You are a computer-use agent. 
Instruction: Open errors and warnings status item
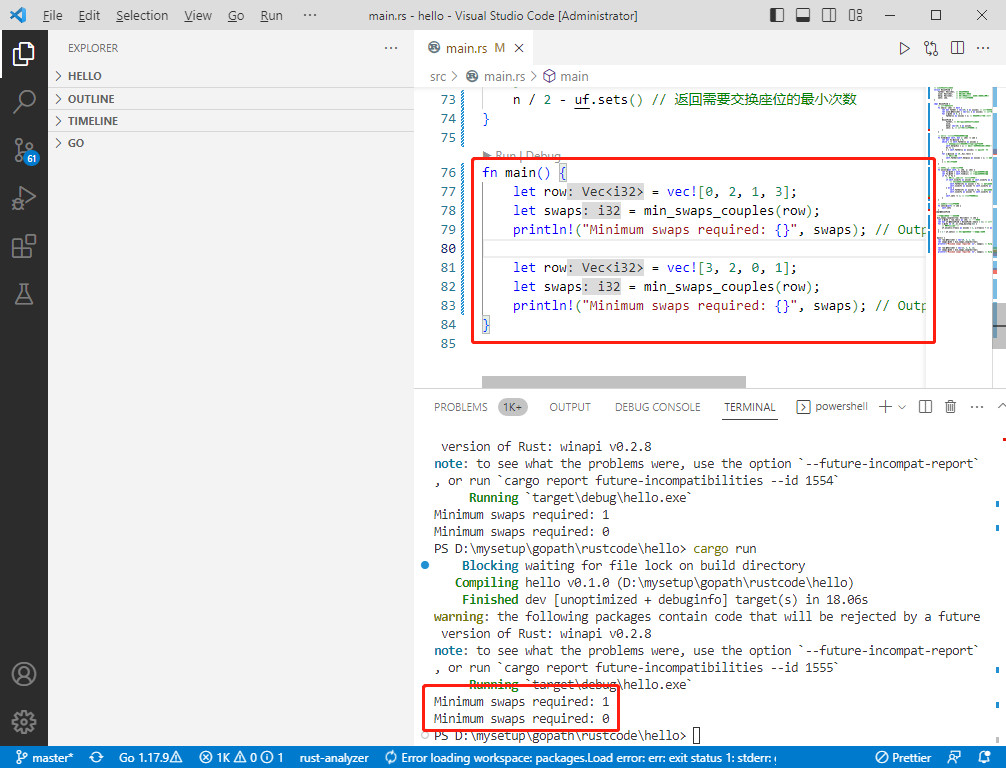[241, 757]
